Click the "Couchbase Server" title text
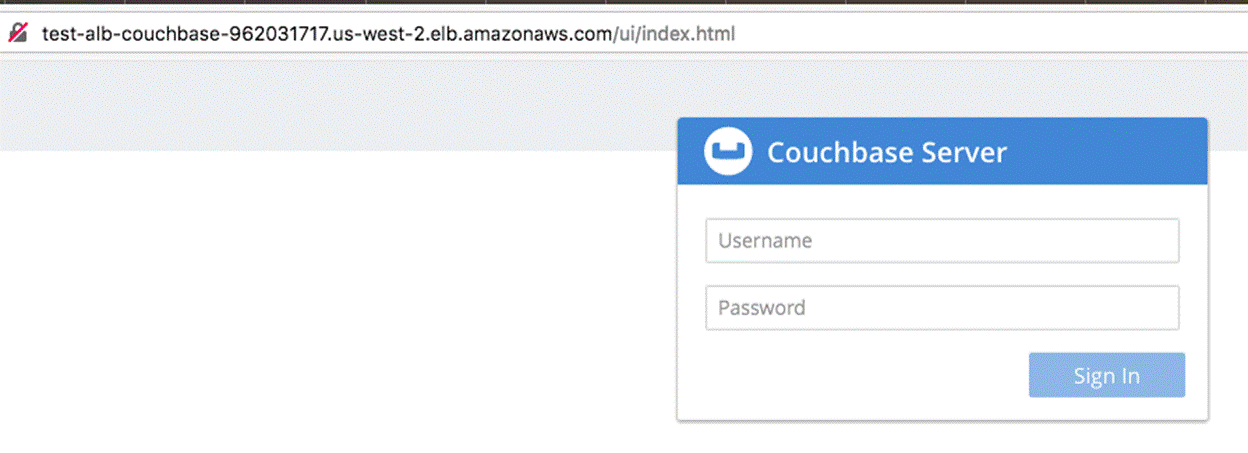Viewport: 1248px width, 453px height. click(886, 153)
